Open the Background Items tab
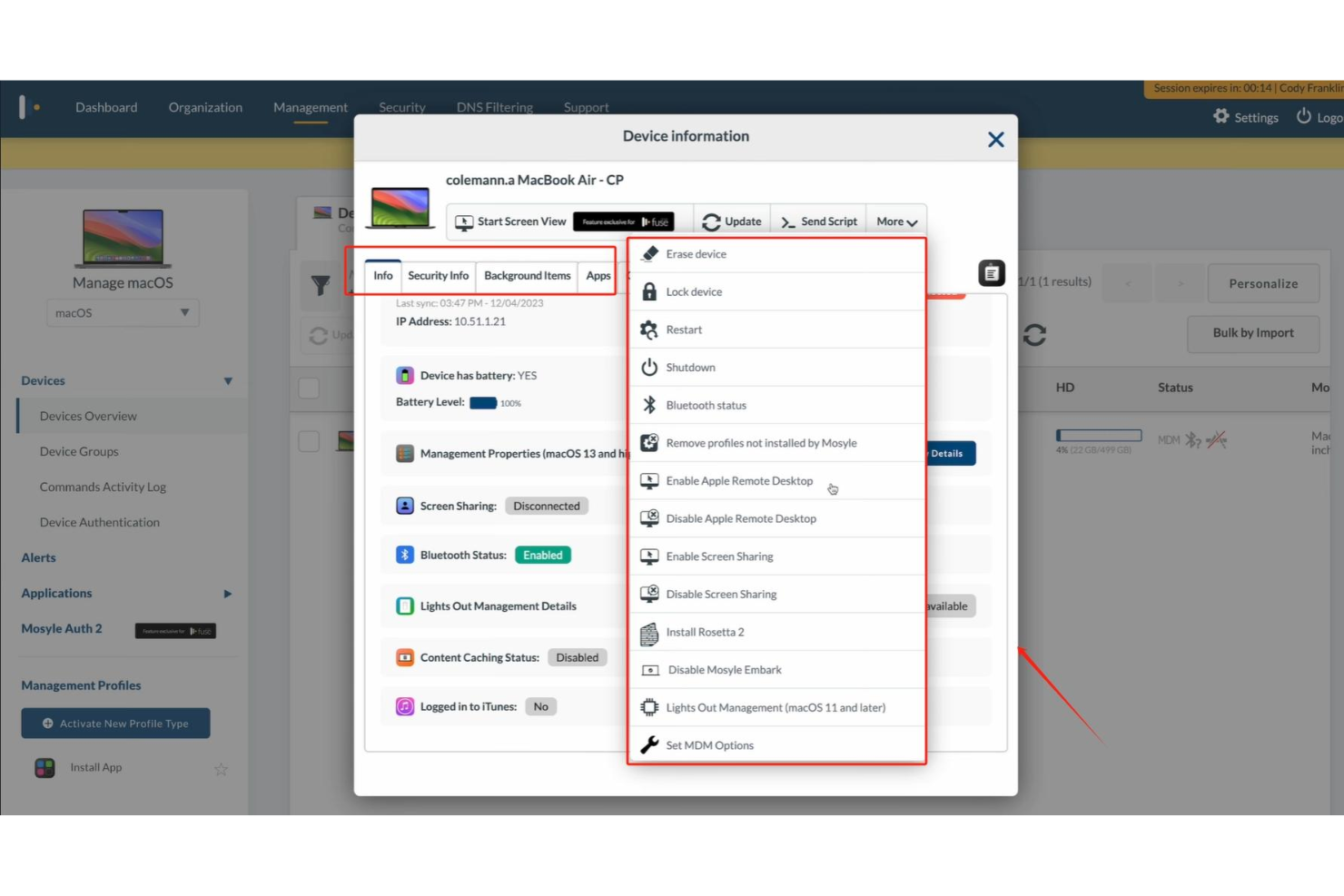The image size is (1344, 896). (528, 276)
